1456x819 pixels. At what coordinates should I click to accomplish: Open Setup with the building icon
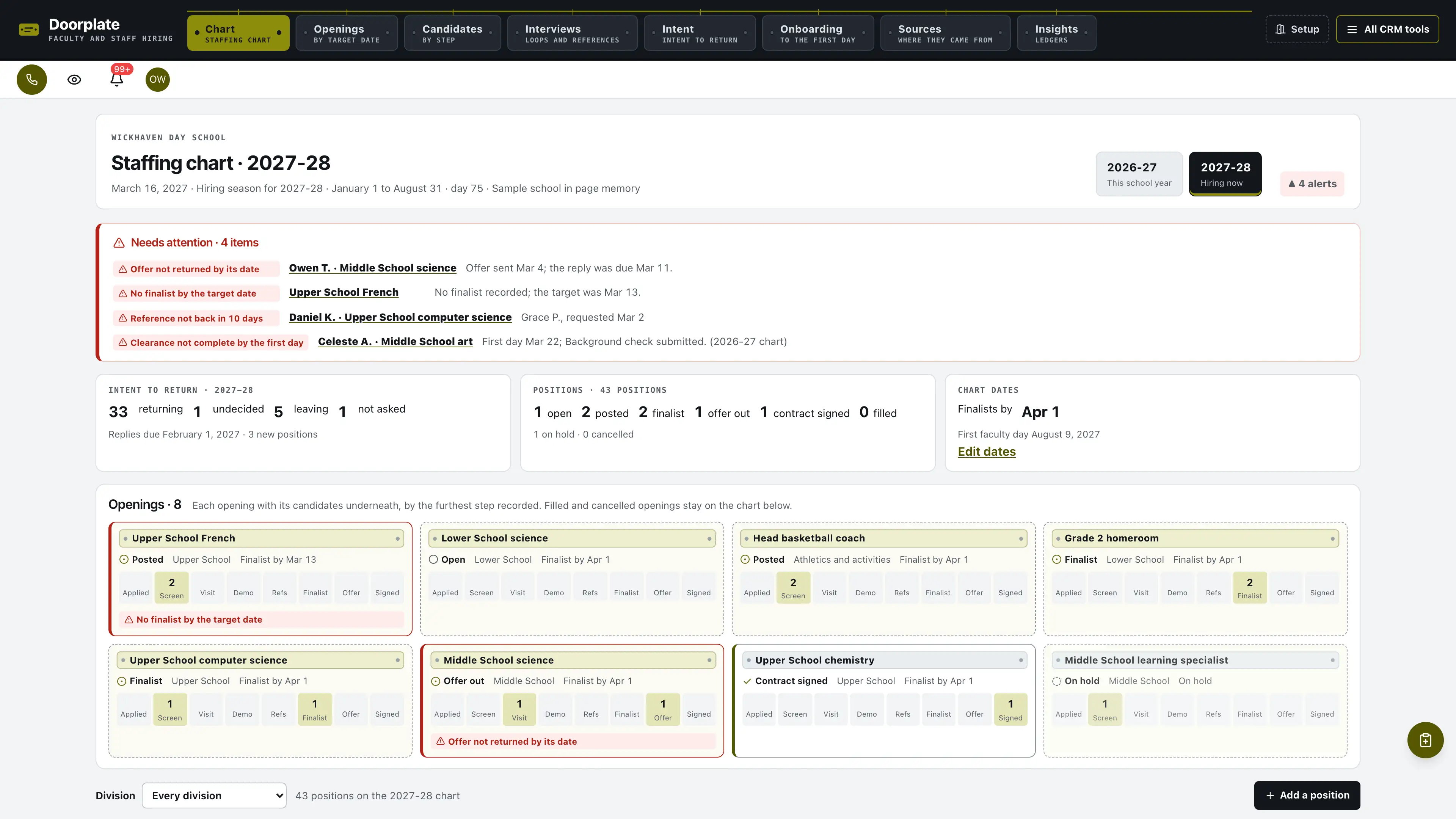(1297, 30)
